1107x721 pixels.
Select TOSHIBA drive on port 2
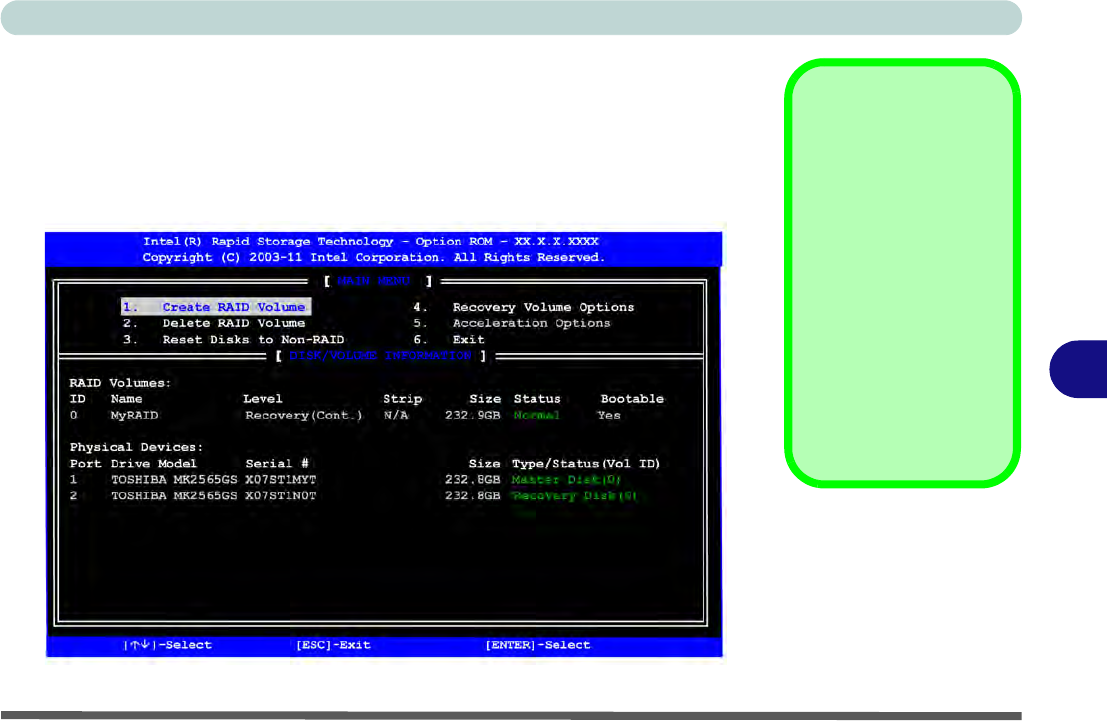(x=174, y=496)
